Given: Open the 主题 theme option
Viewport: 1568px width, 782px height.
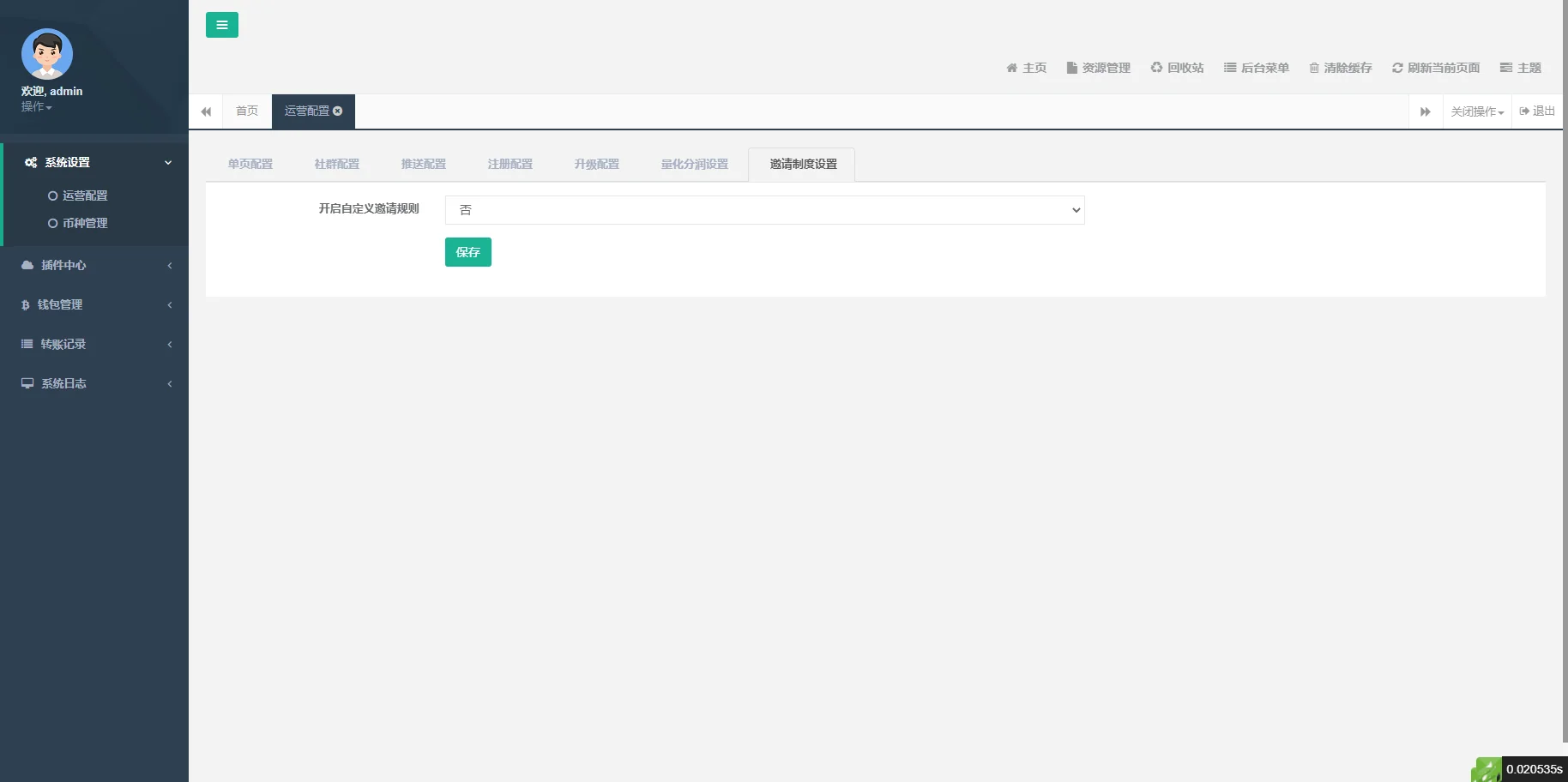Looking at the screenshot, I should click(1521, 68).
